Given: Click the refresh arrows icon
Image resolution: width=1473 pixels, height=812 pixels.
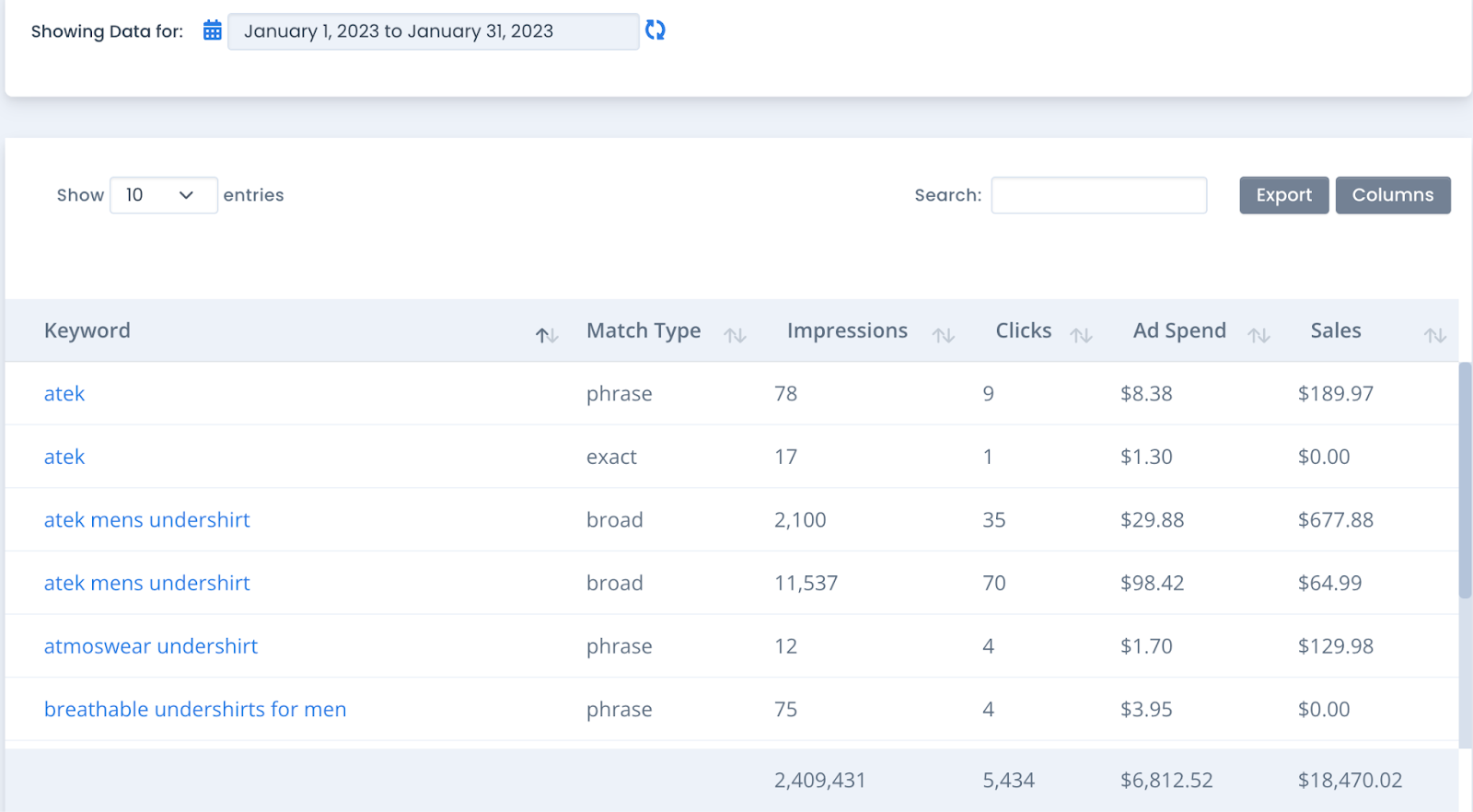Looking at the screenshot, I should click(x=655, y=30).
